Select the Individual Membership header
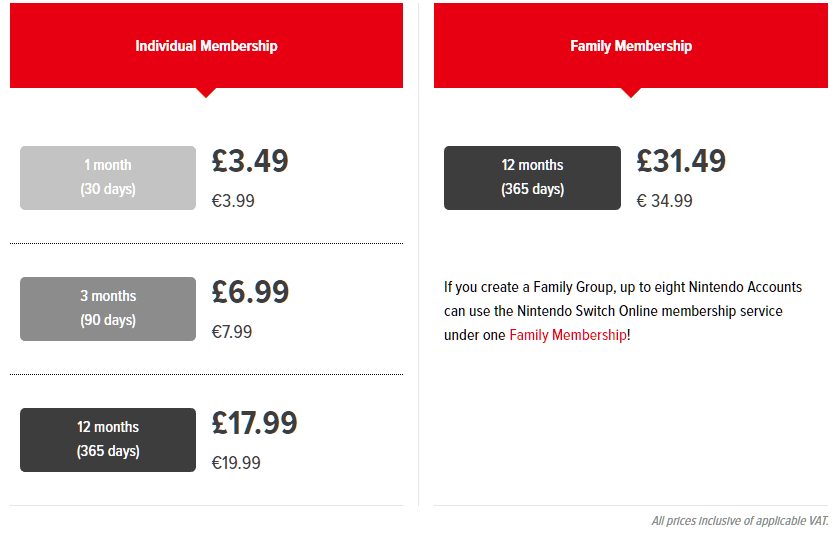Image resolution: width=837 pixels, height=534 pixels. coord(206,45)
